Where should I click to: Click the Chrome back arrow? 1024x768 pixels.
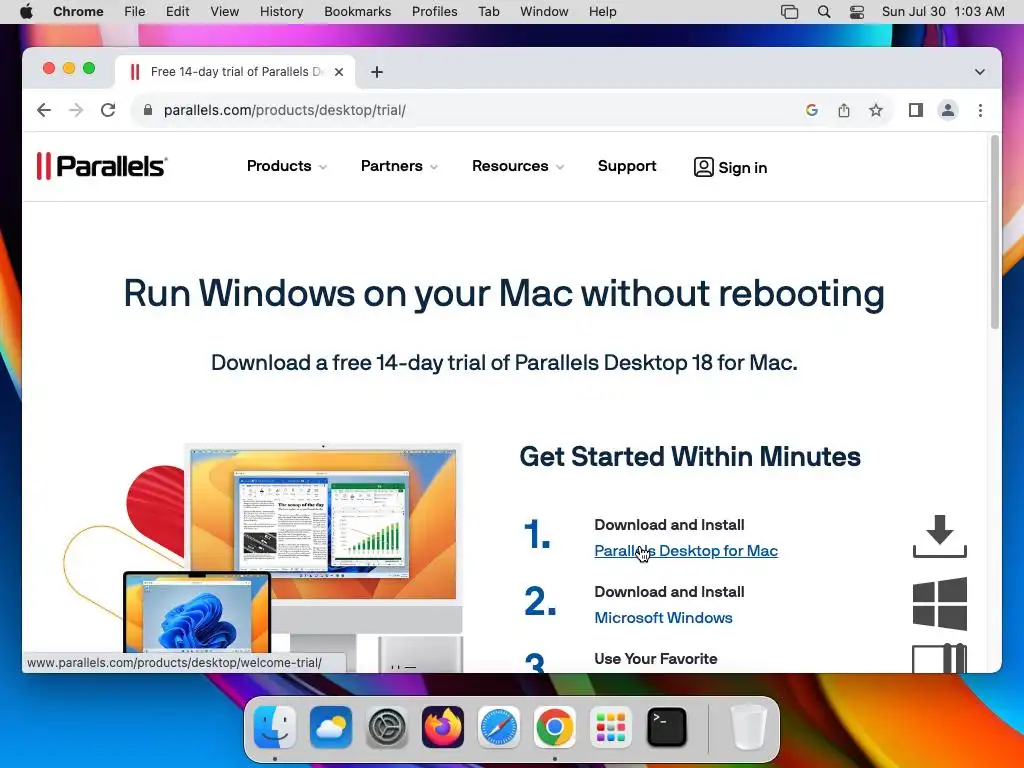click(x=44, y=110)
